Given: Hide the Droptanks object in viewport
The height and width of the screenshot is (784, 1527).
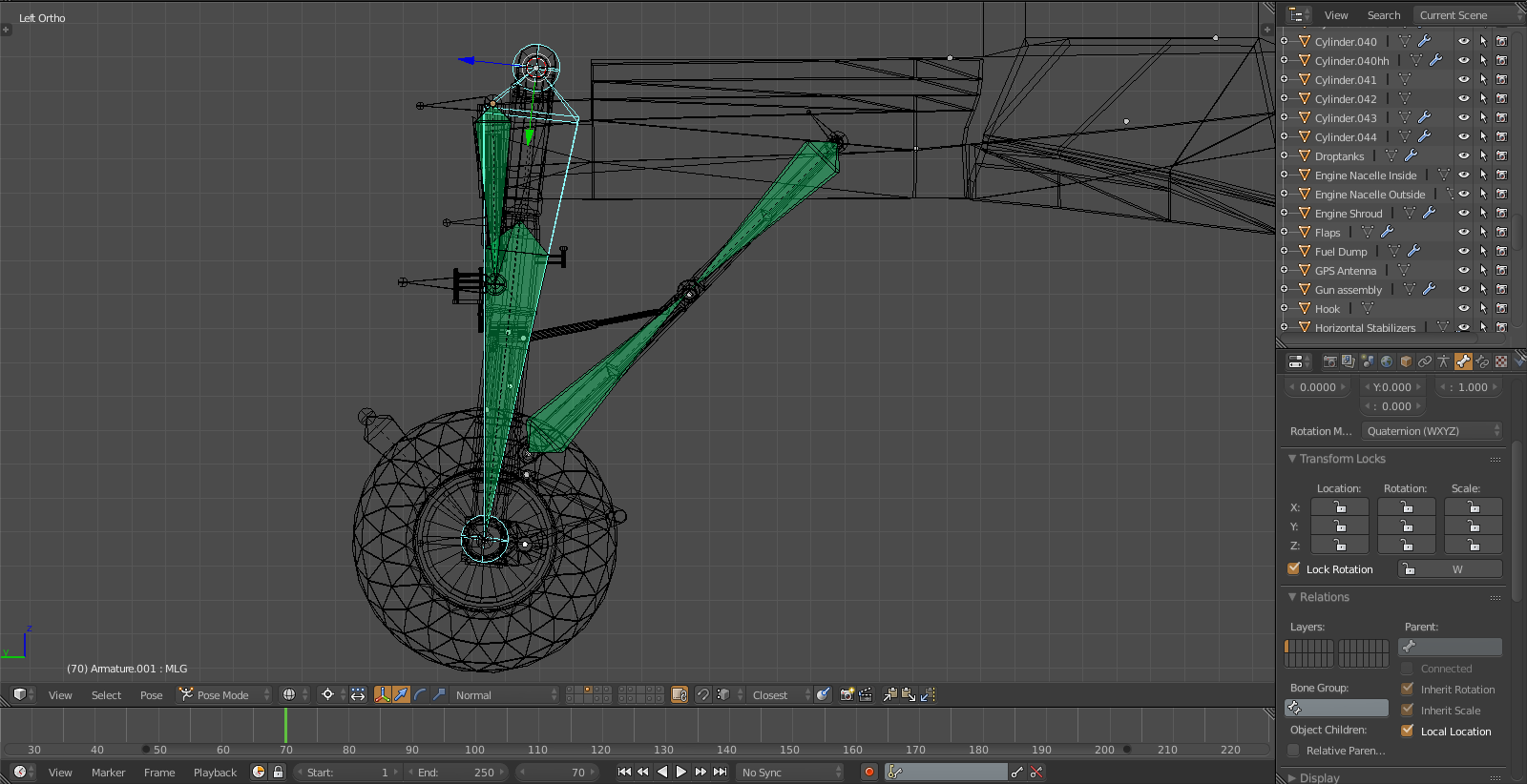Looking at the screenshot, I should pos(1463,155).
